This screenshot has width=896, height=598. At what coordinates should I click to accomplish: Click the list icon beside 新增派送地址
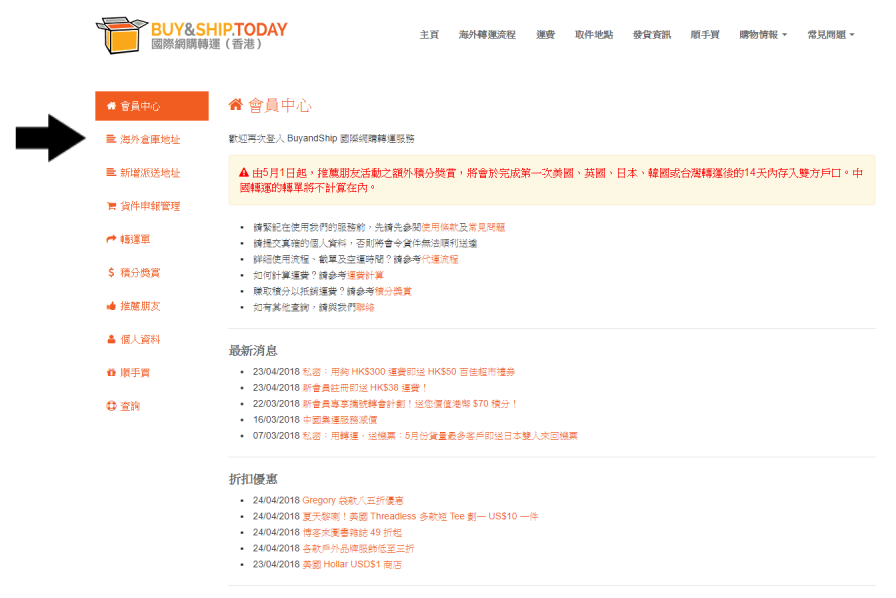pyautogui.click(x=111, y=173)
